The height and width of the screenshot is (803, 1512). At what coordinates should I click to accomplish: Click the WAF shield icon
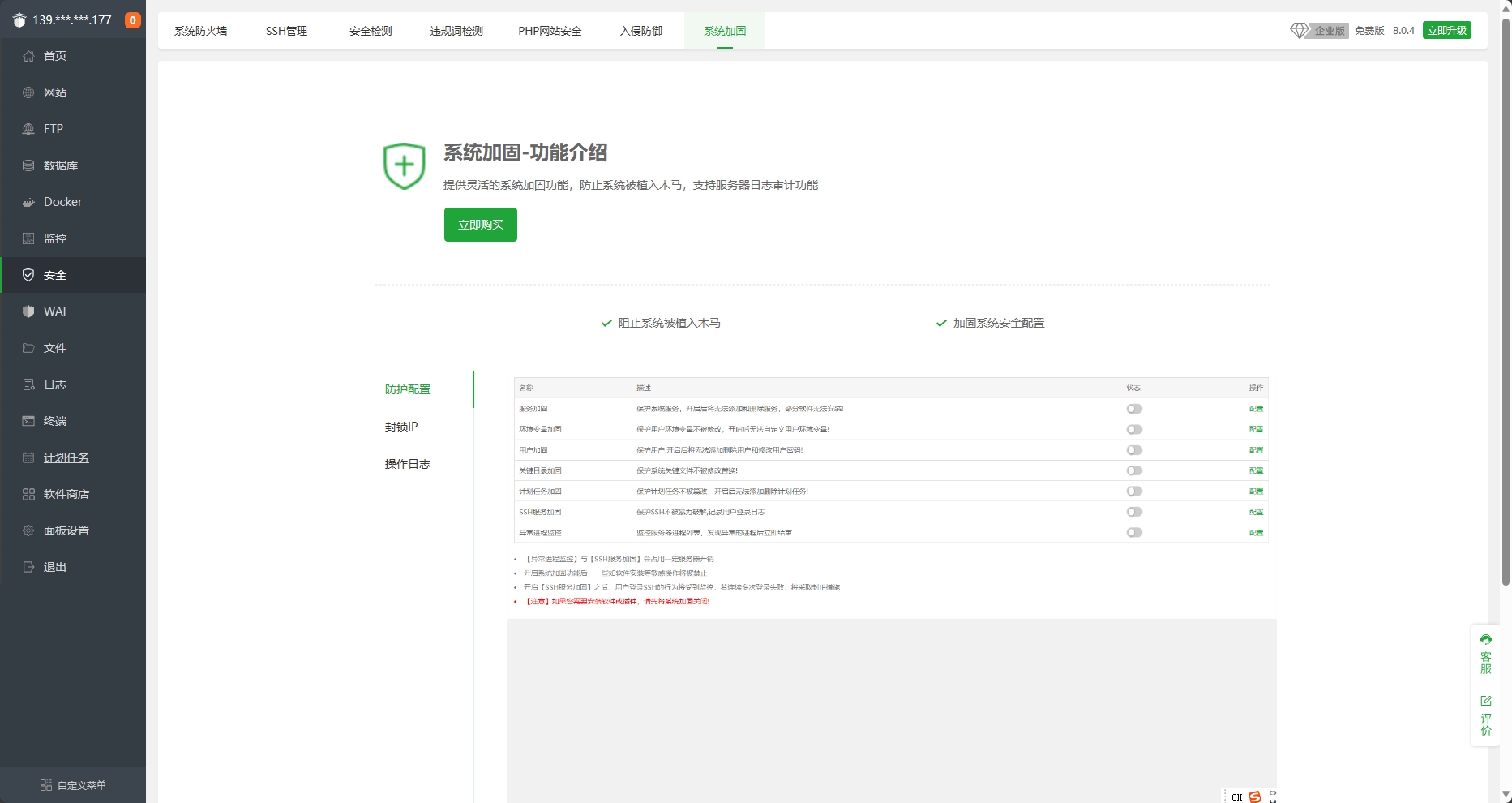point(28,311)
